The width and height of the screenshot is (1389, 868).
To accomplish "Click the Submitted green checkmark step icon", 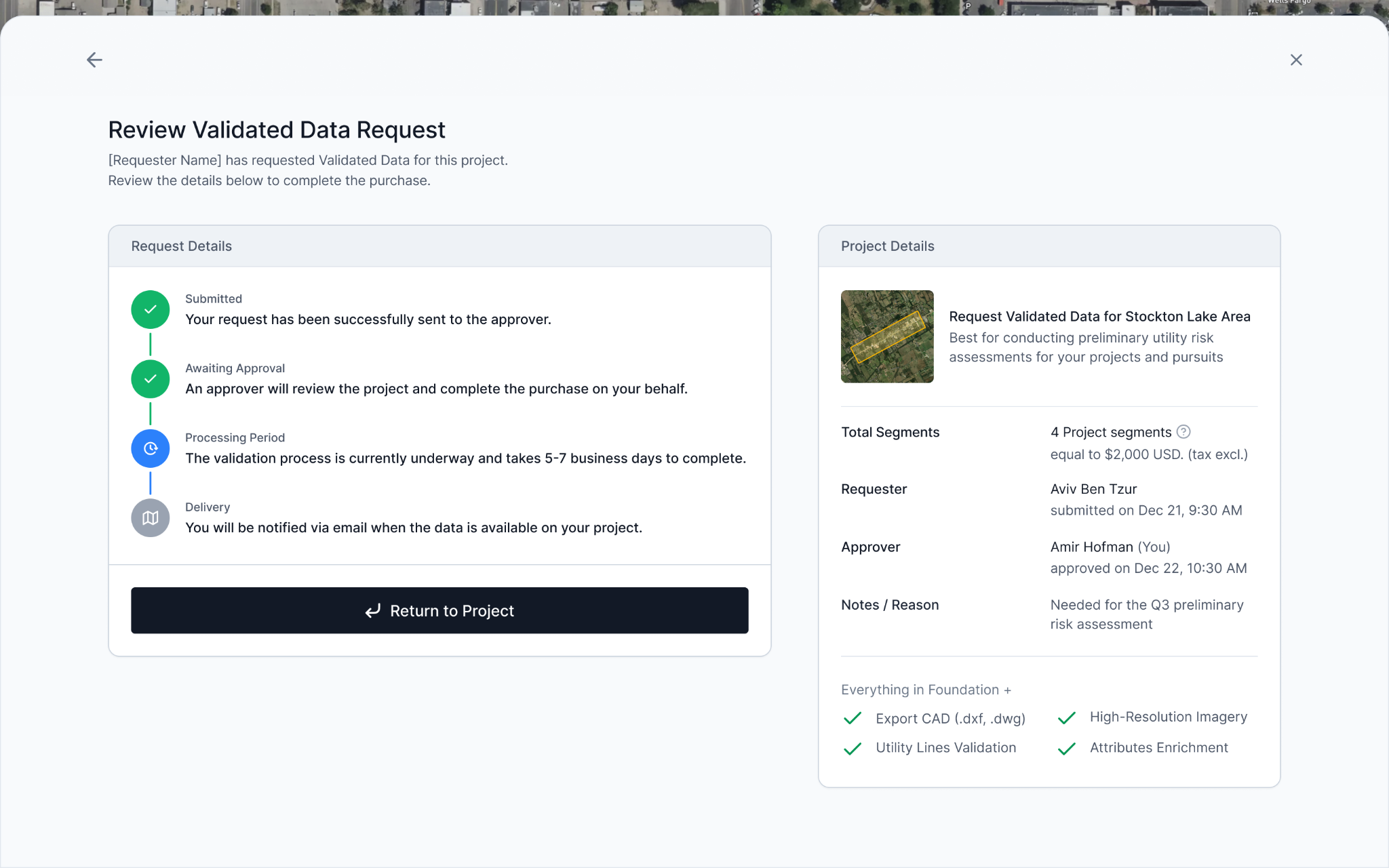I will (x=150, y=309).
